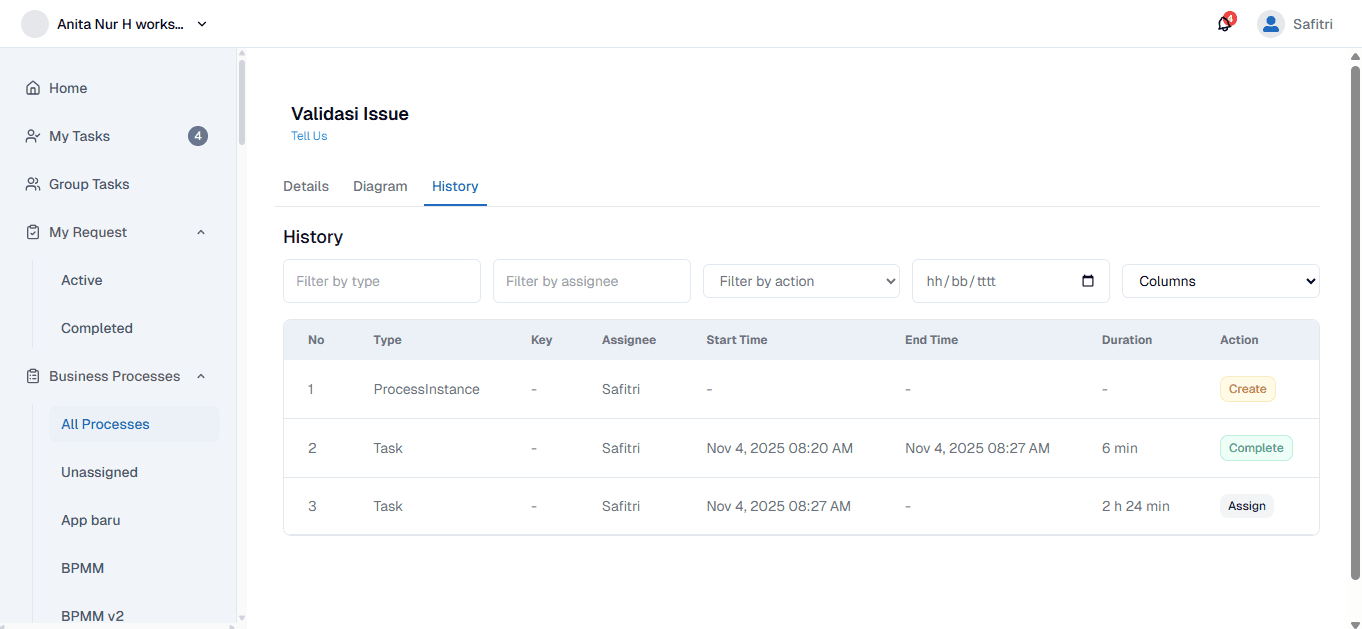Open the Safitri user avatar icon
The width and height of the screenshot is (1362, 629).
(1270, 24)
